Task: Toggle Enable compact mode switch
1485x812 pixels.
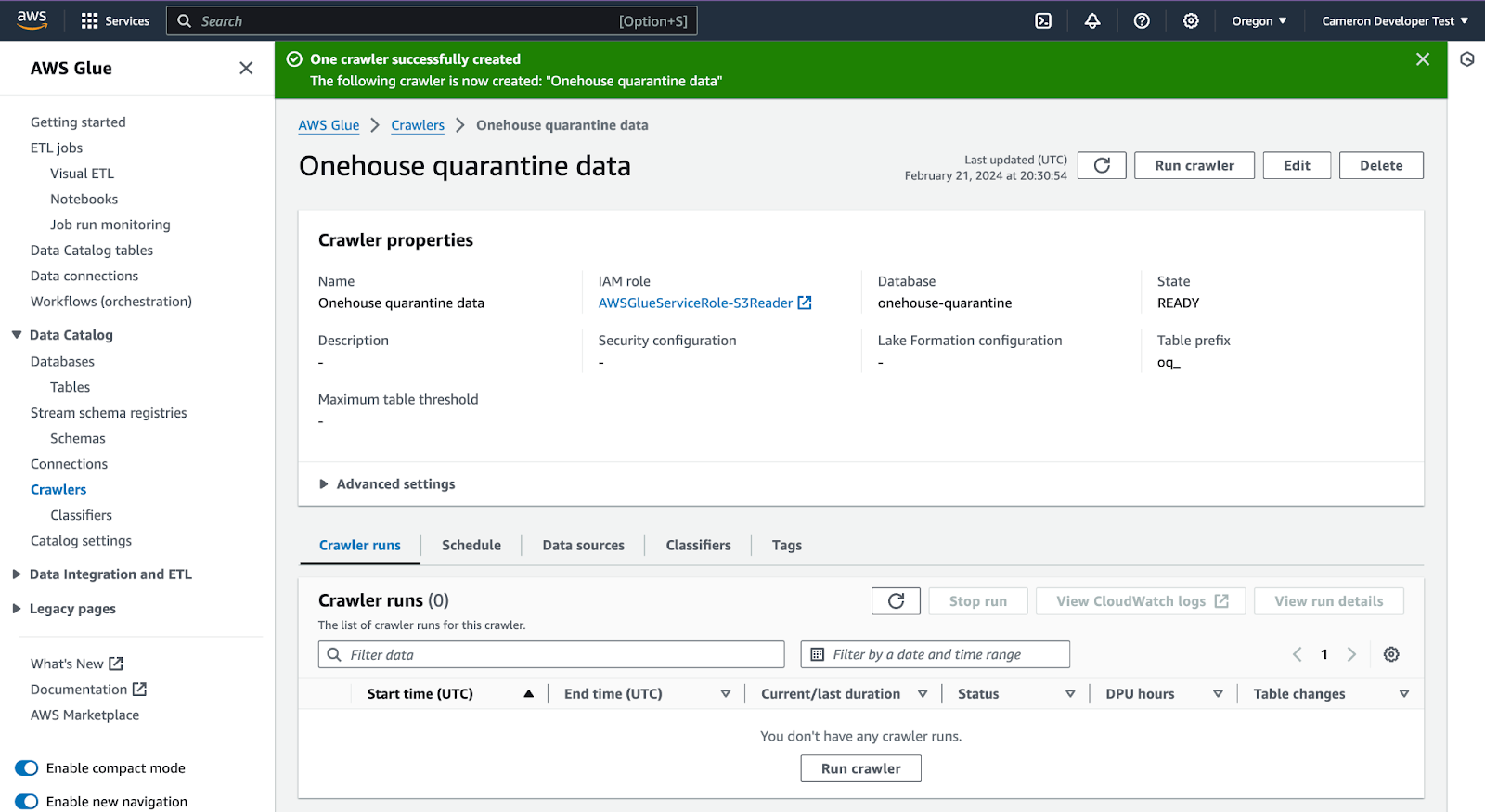Action: [27, 768]
